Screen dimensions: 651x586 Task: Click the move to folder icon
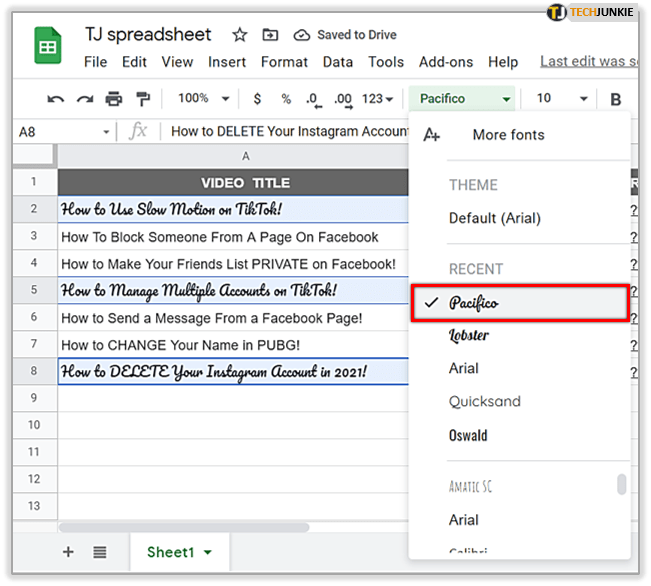(270, 35)
